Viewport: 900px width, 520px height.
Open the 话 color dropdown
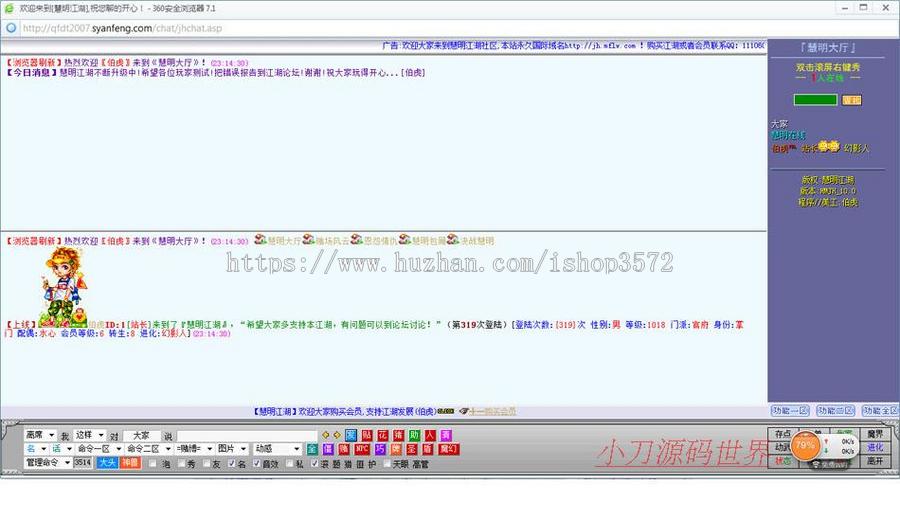coord(61,449)
